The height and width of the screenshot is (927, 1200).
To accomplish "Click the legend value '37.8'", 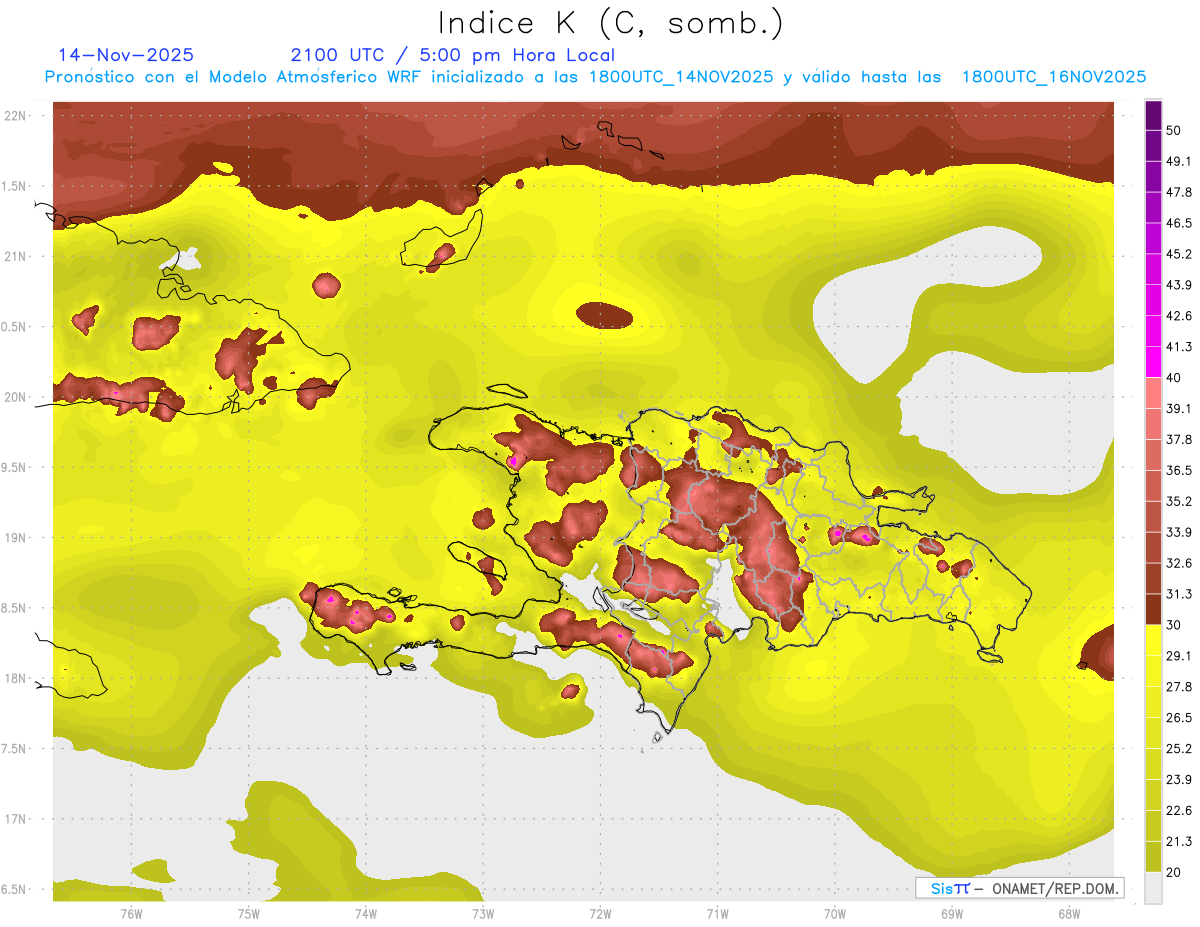I will (1179, 439).
